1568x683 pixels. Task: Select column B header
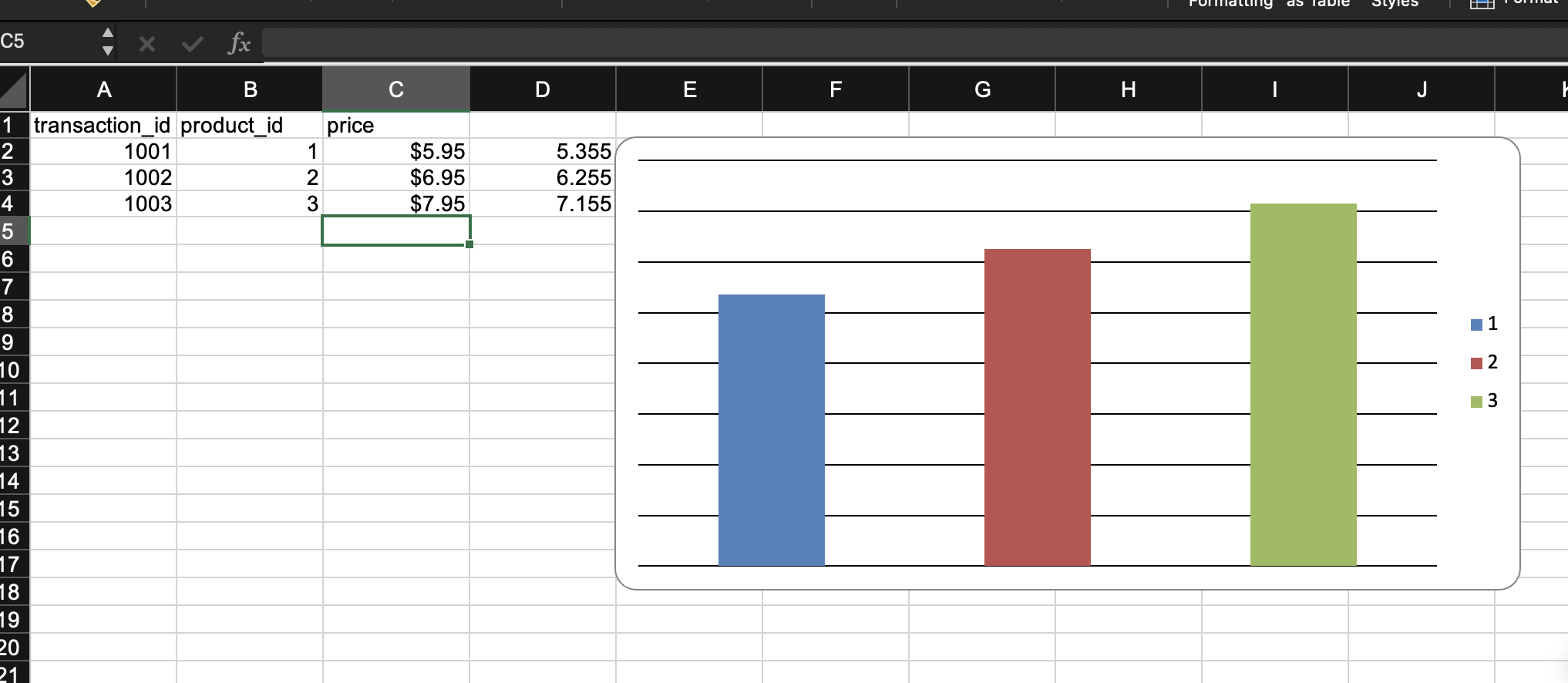(x=250, y=89)
